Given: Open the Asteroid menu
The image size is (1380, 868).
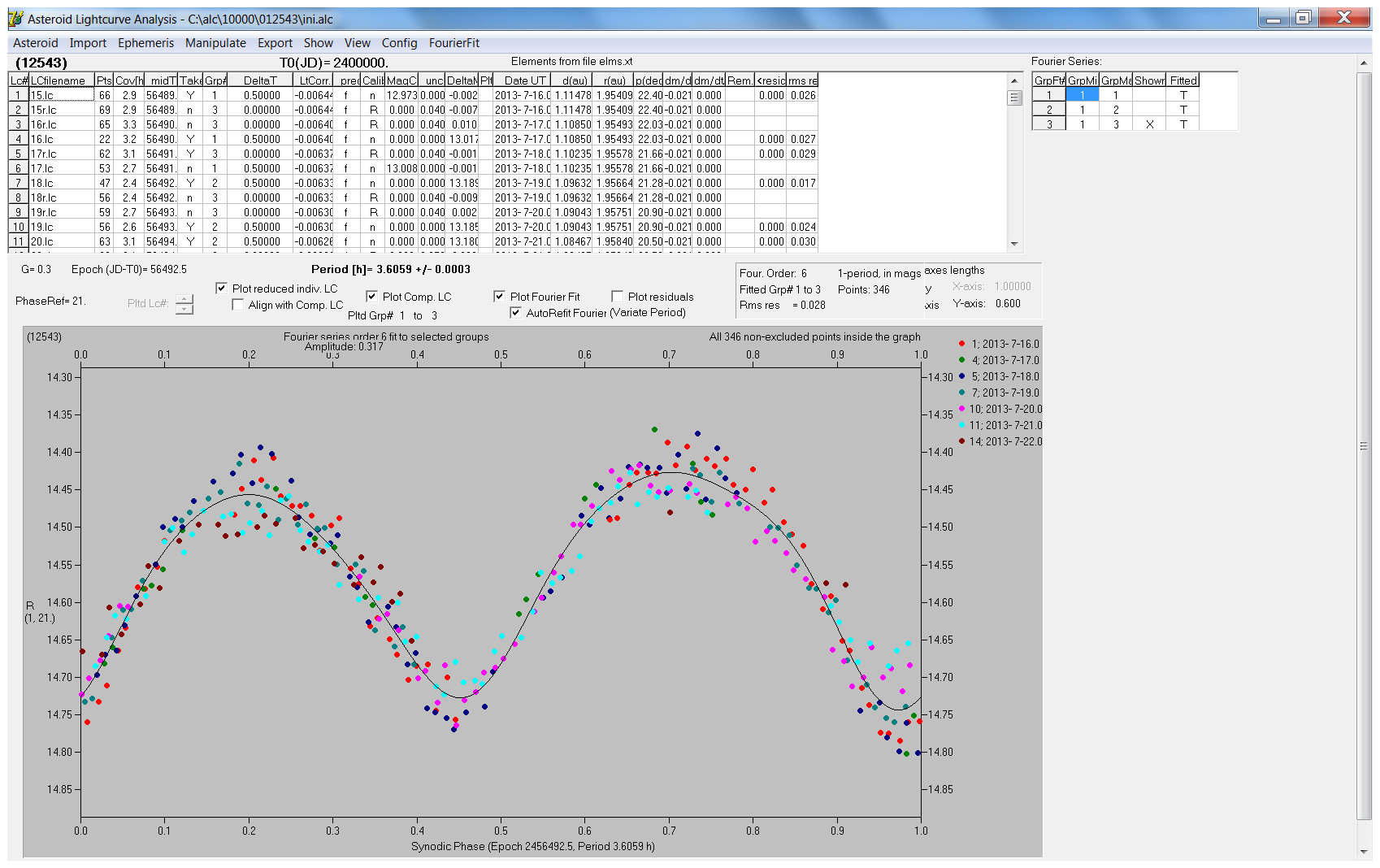Looking at the screenshot, I should click(x=36, y=43).
